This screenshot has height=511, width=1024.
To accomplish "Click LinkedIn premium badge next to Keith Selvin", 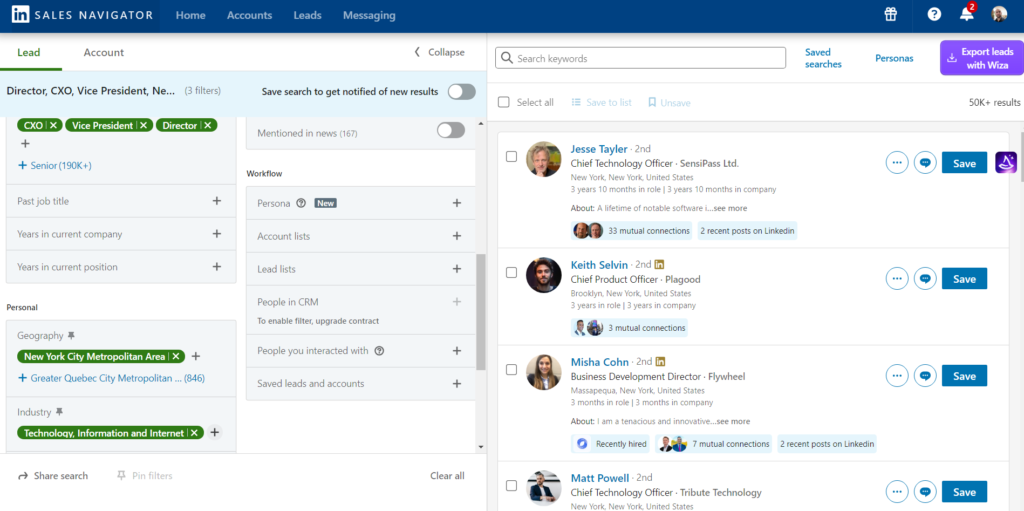I will 660,265.
